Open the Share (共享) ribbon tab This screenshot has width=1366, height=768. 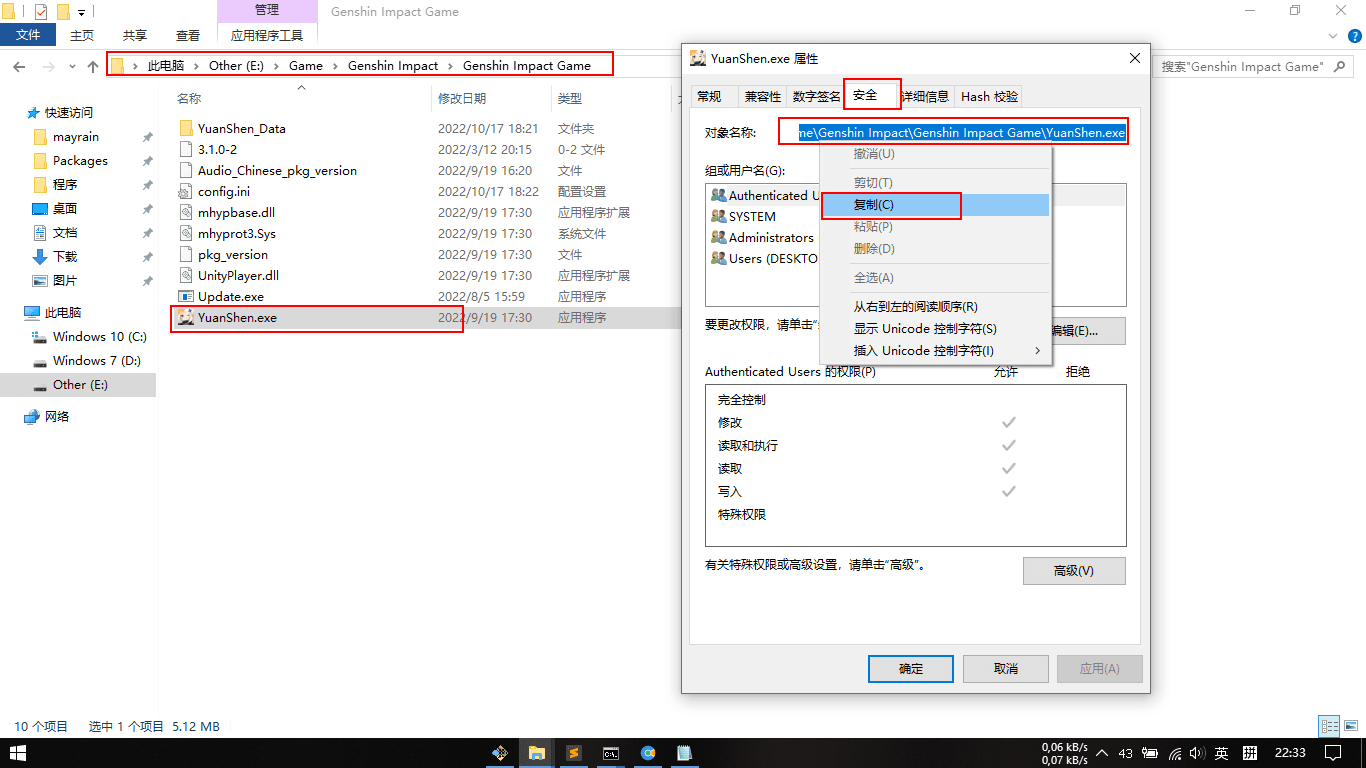pos(135,35)
